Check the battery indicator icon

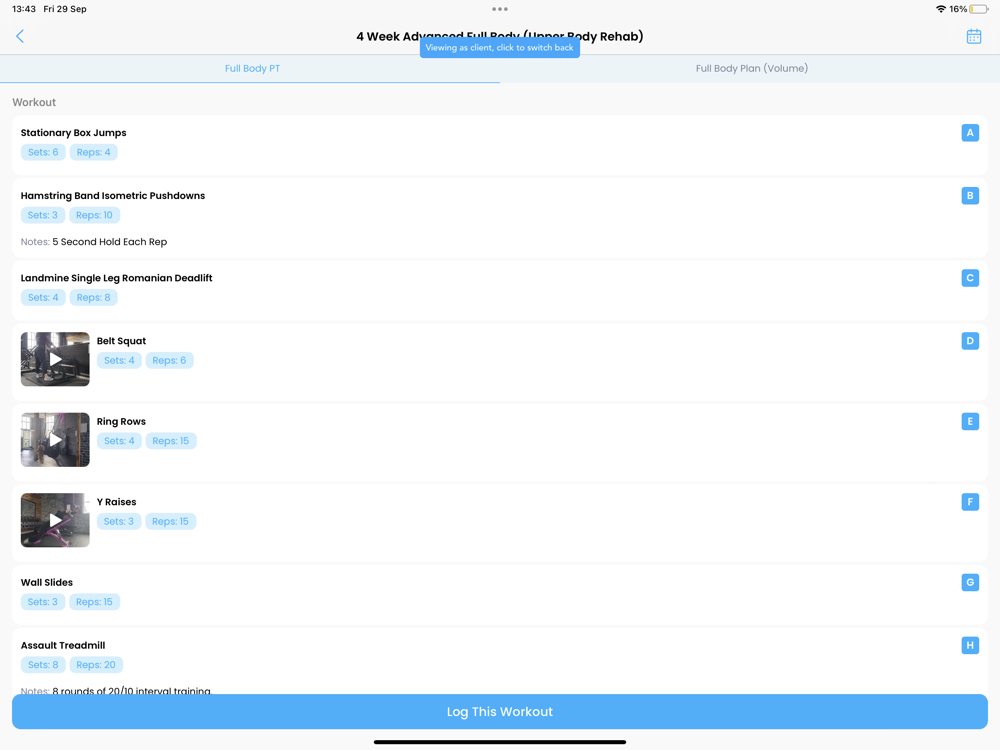pyautogui.click(x=979, y=9)
